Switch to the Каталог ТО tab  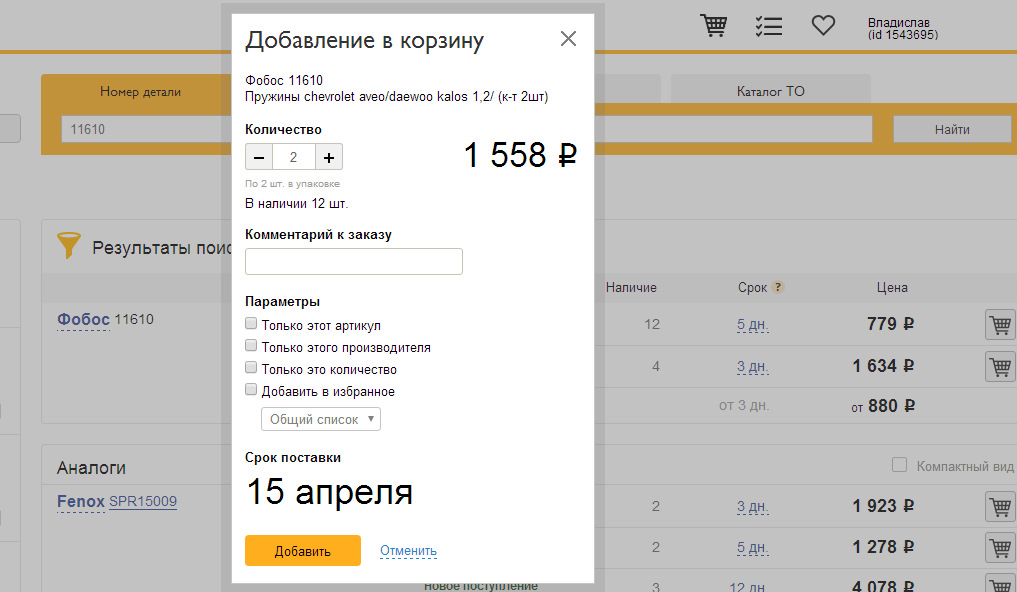coord(770,91)
